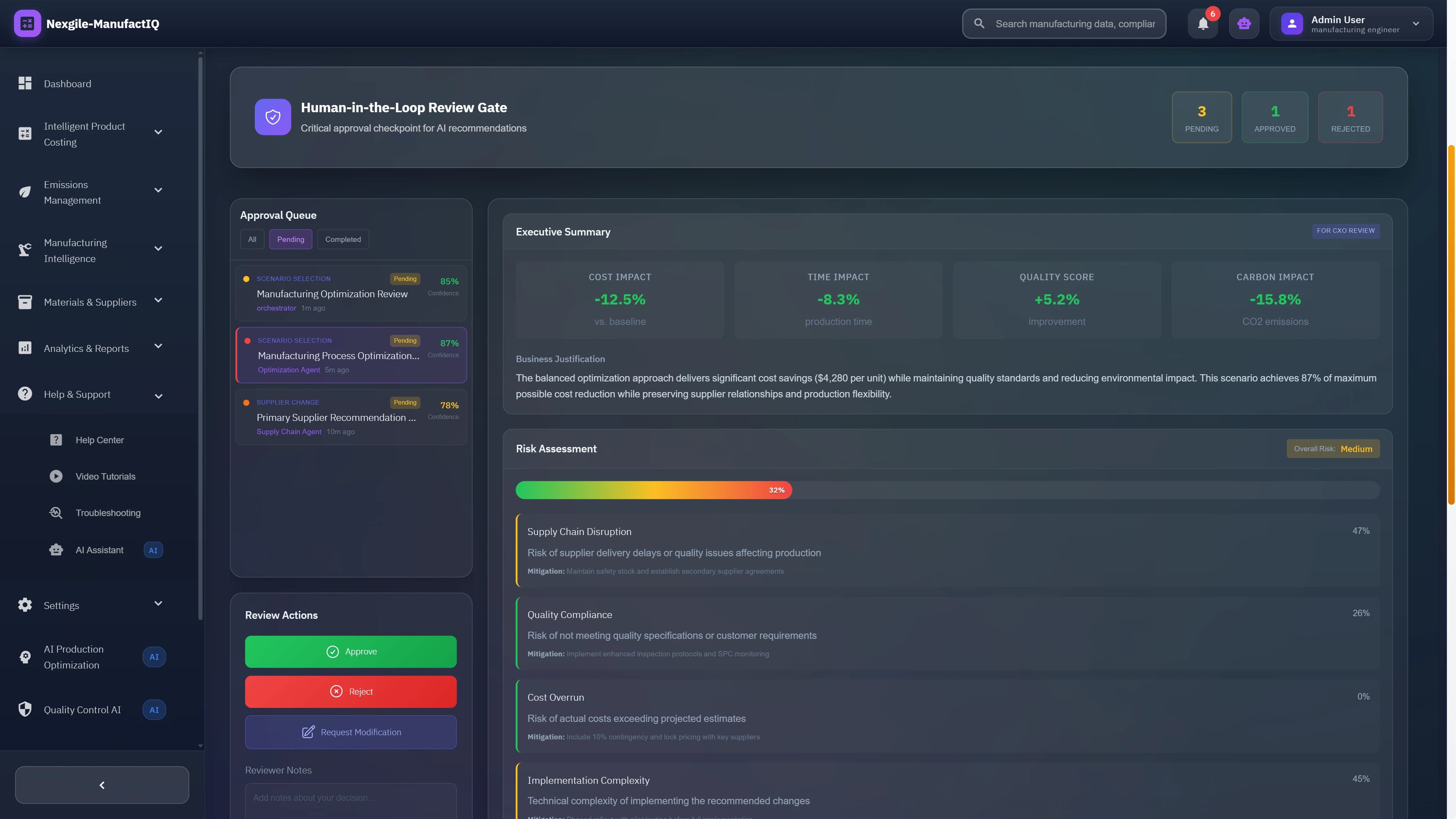
Task: Open the AI Assistant bot icon in top bar
Action: pyautogui.click(x=1244, y=23)
